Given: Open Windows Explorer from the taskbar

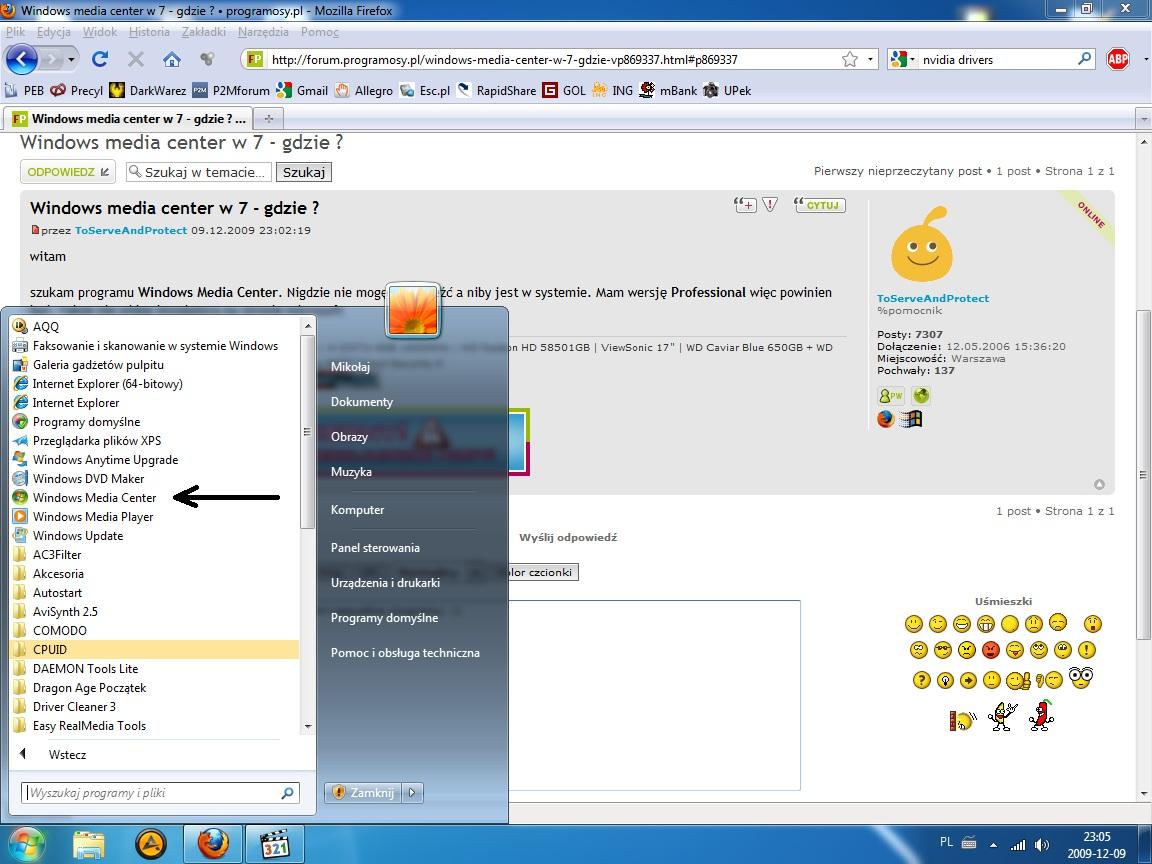Looking at the screenshot, I should coord(89,844).
